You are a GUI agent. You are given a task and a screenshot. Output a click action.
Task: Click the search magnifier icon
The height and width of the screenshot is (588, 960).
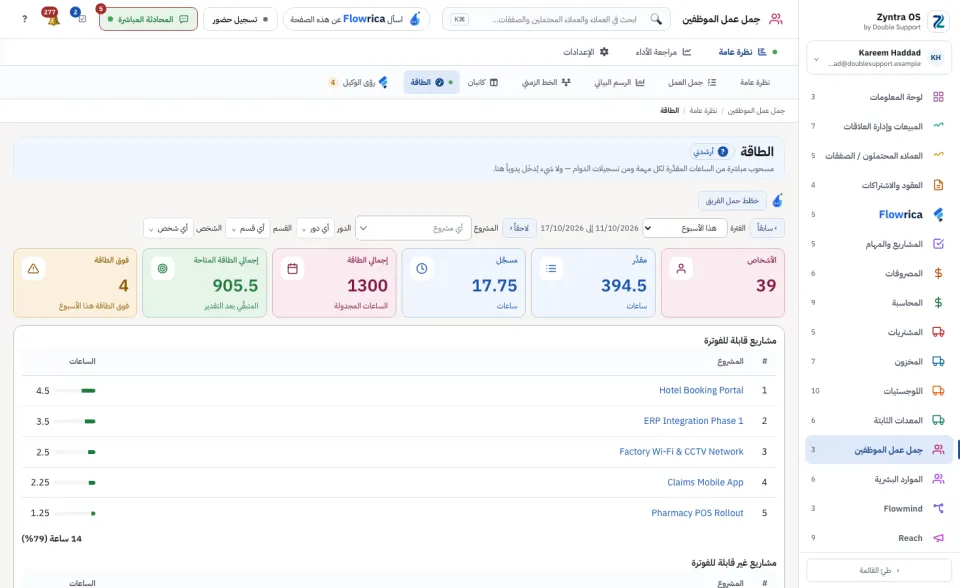(656, 19)
